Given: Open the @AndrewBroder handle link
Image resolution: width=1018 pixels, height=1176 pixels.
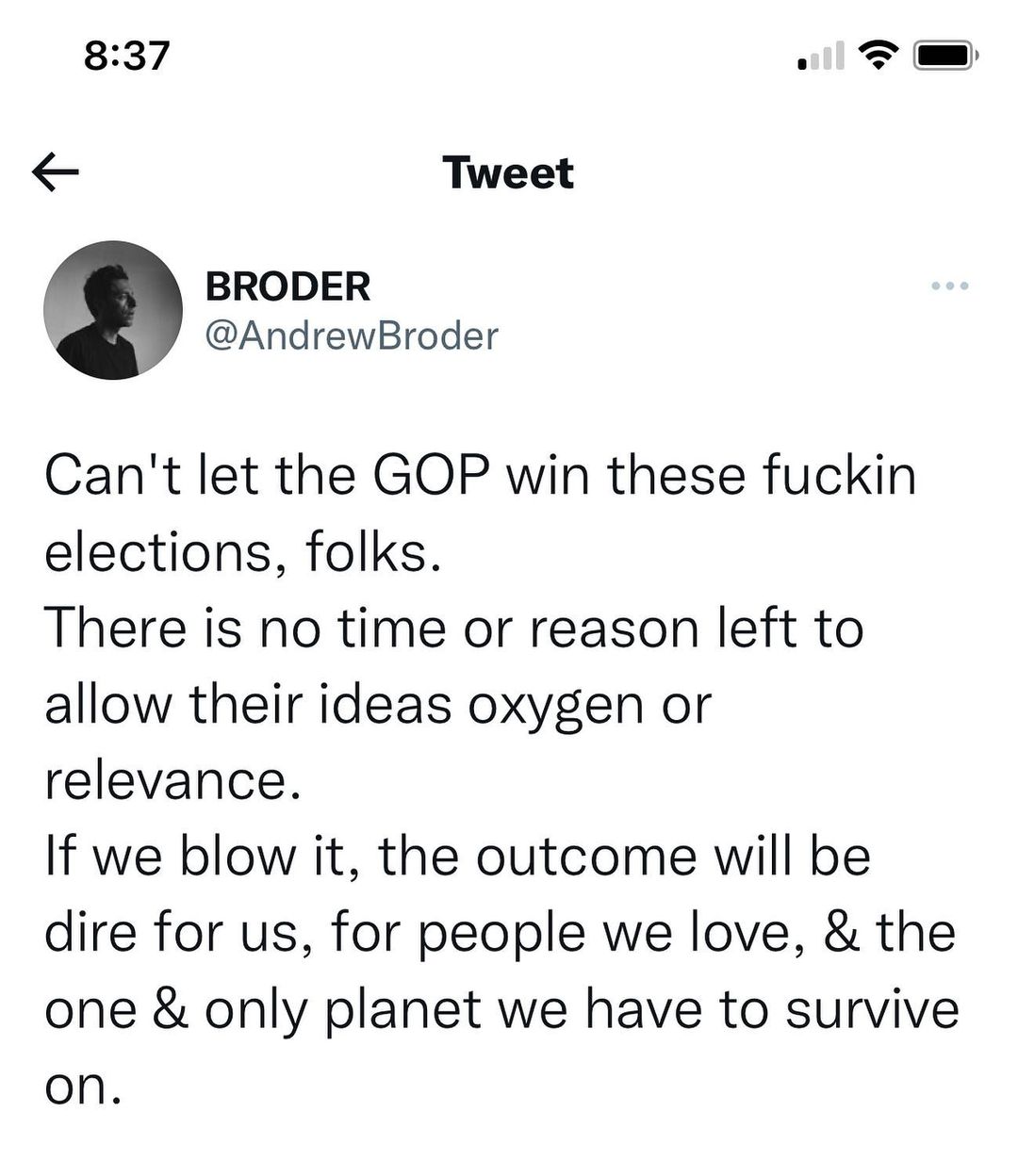Looking at the screenshot, I should (x=352, y=335).
